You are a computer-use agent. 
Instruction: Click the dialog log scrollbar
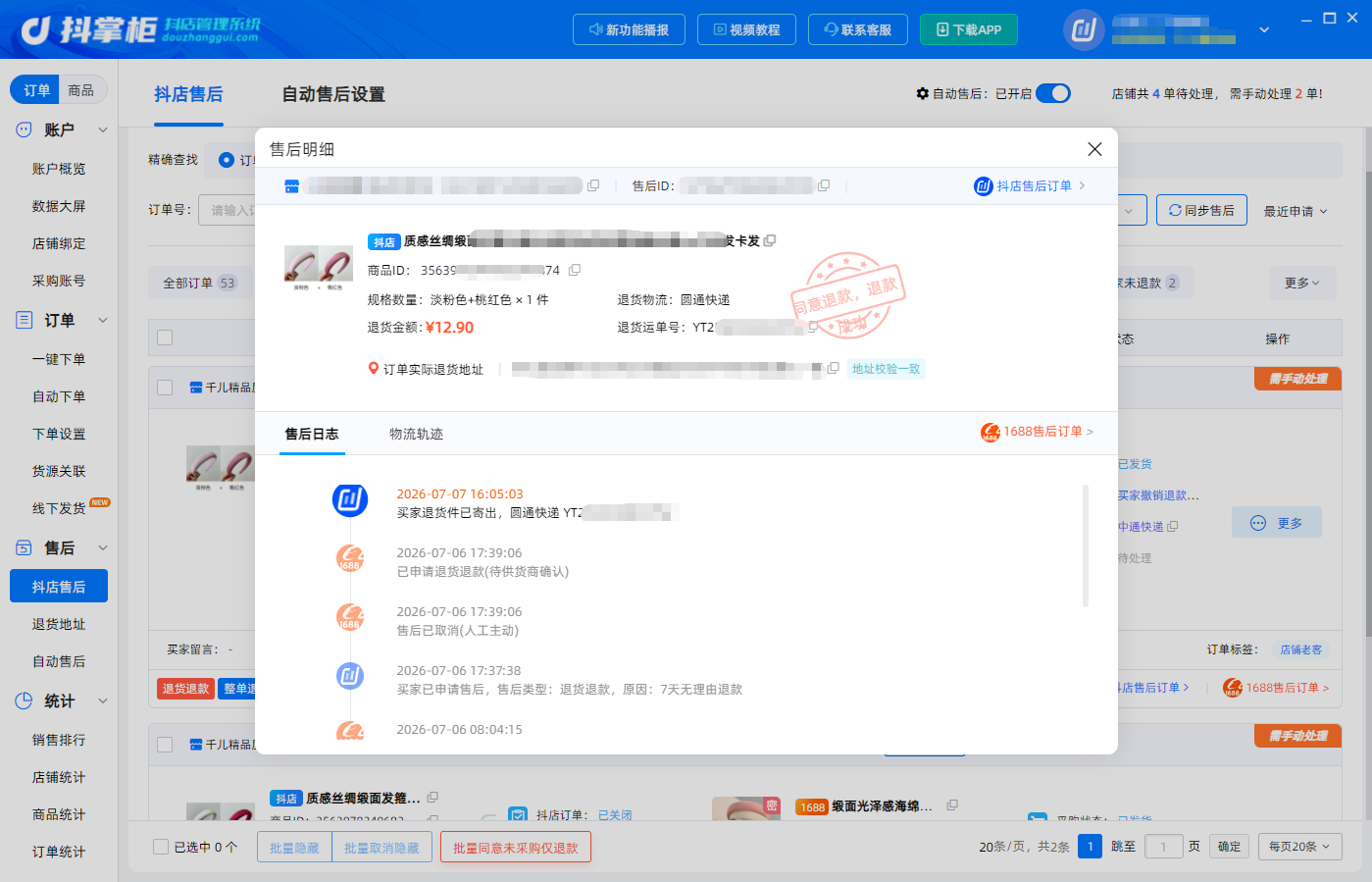1085,545
